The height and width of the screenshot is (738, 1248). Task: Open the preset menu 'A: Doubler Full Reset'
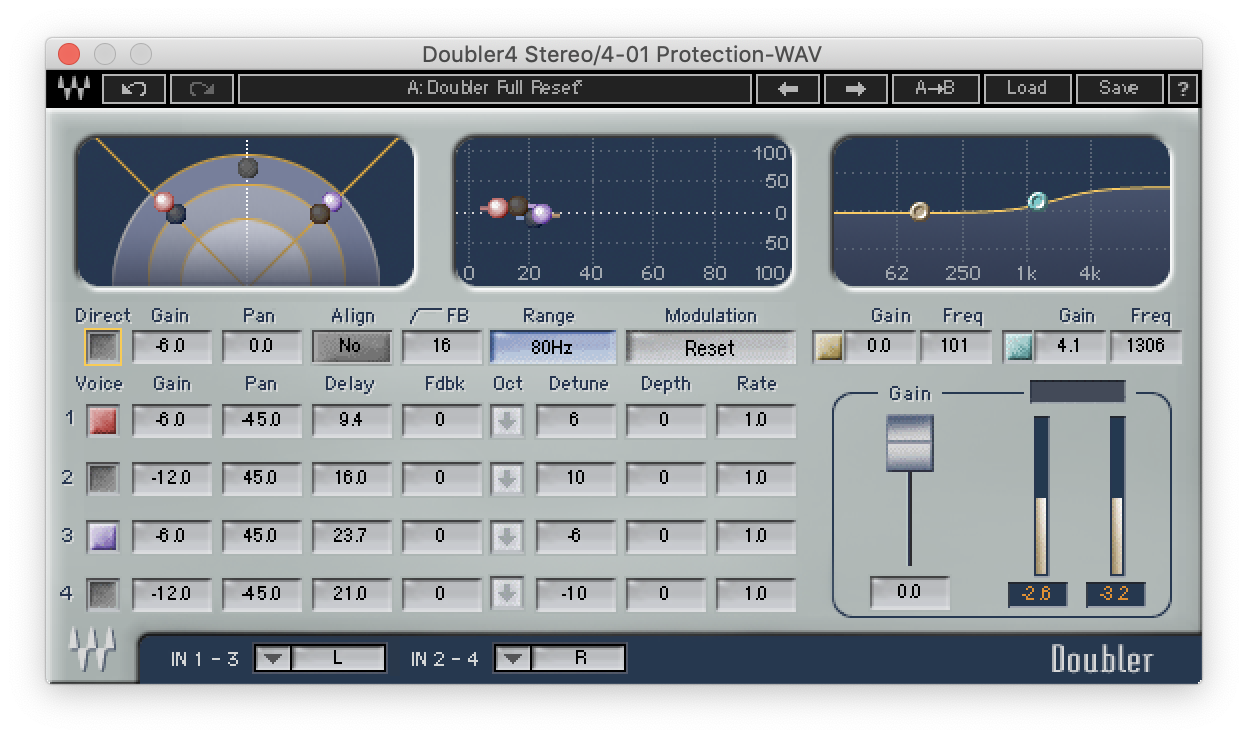[495, 89]
